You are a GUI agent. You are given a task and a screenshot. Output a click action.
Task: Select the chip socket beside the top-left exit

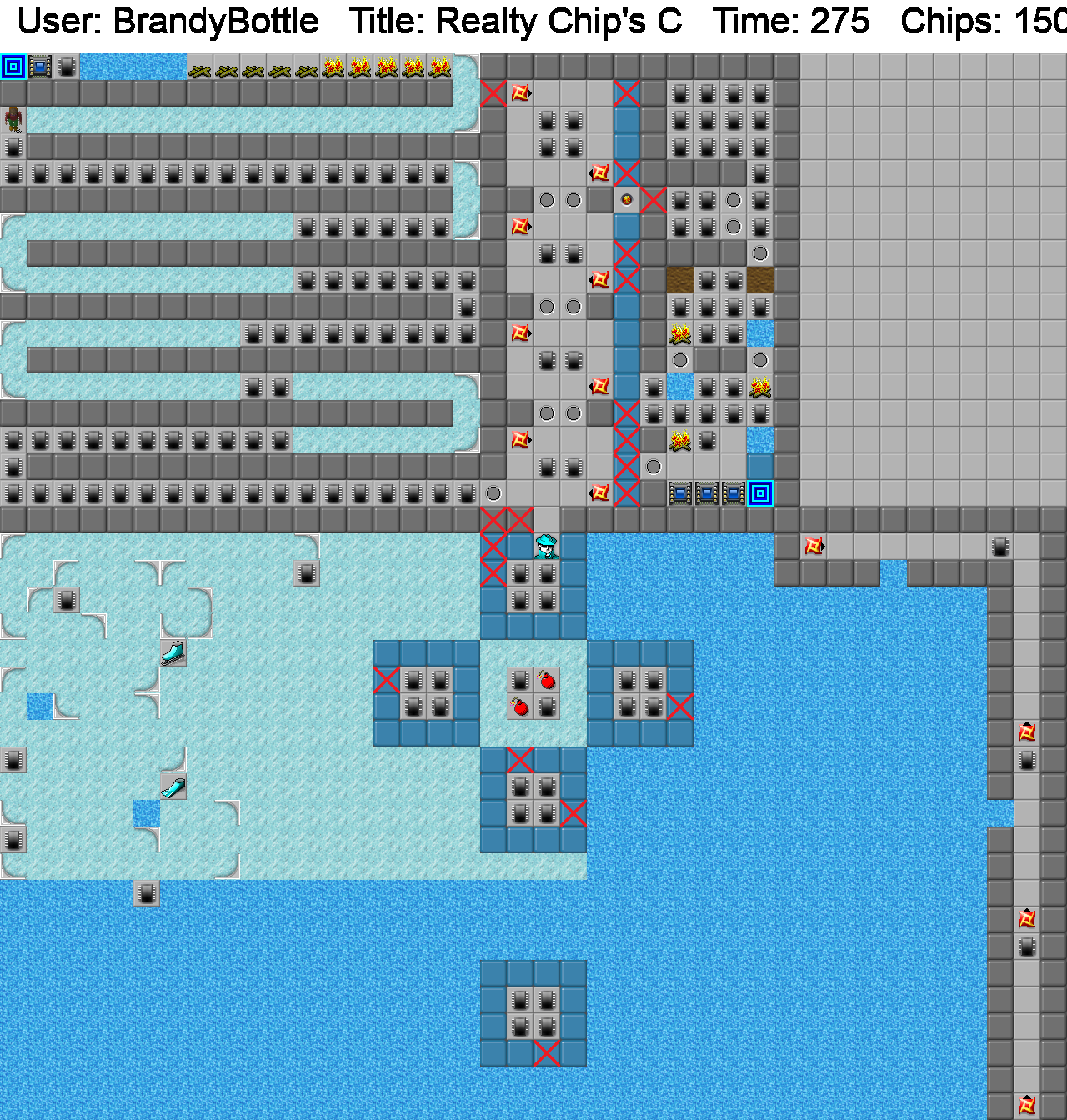[40, 67]
